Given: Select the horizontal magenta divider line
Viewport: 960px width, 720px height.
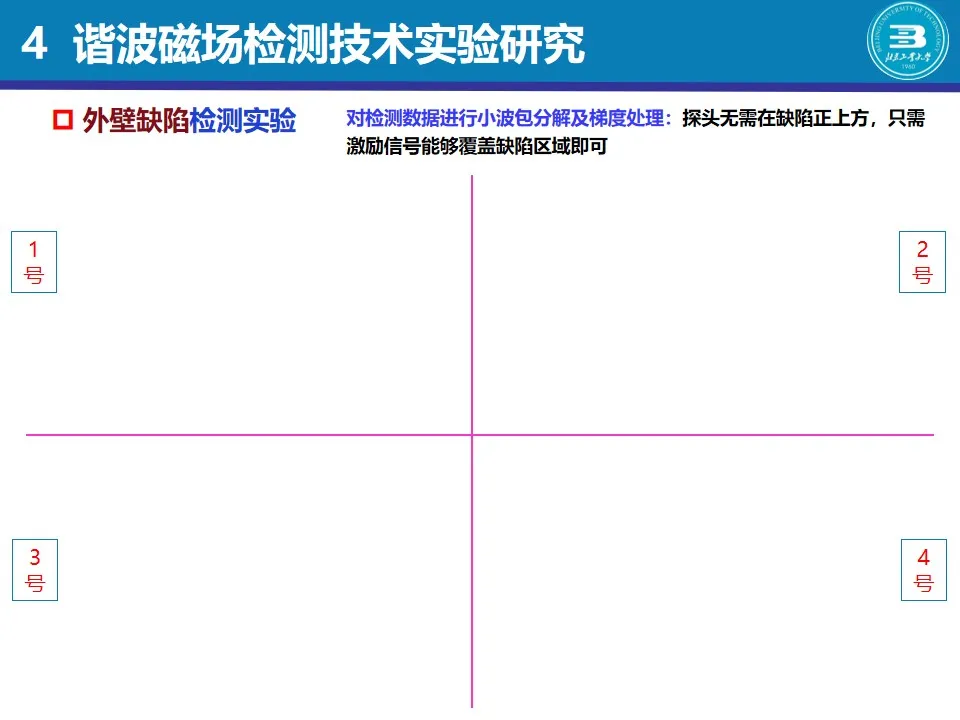Looking at the screenshot, I should click(250, 434).
